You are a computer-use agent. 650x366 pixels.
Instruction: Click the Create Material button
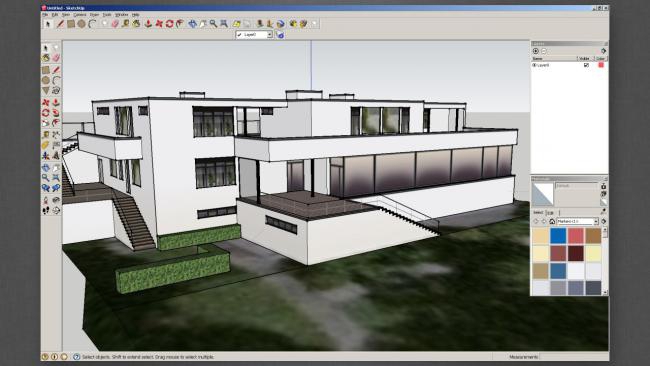(604, 194)
